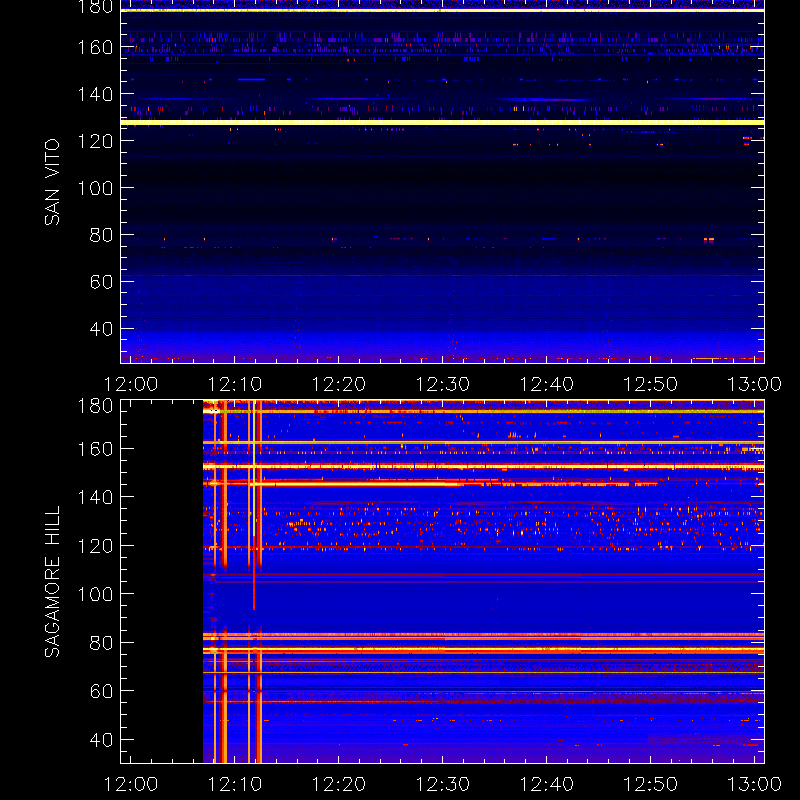Viewport: 800px width, 800px height.
Task: Click 13:00 time label under San Vito plot
Action: (x=755, y=384)
